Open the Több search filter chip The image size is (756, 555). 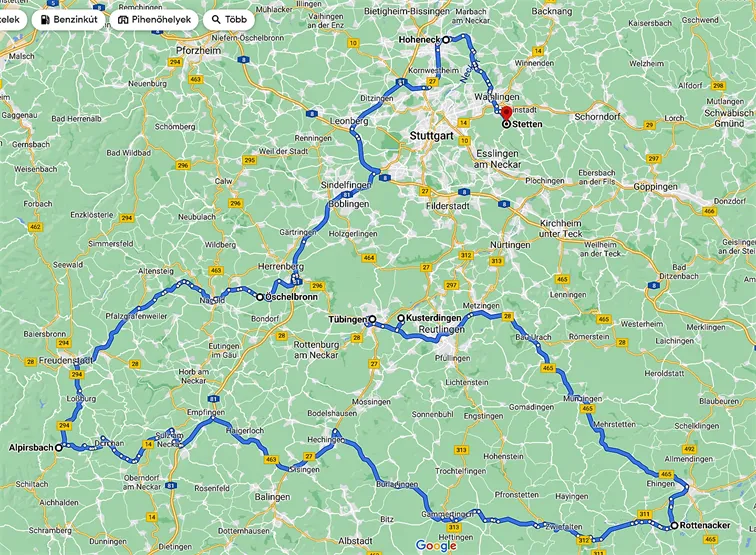click(x=229, y=20)
